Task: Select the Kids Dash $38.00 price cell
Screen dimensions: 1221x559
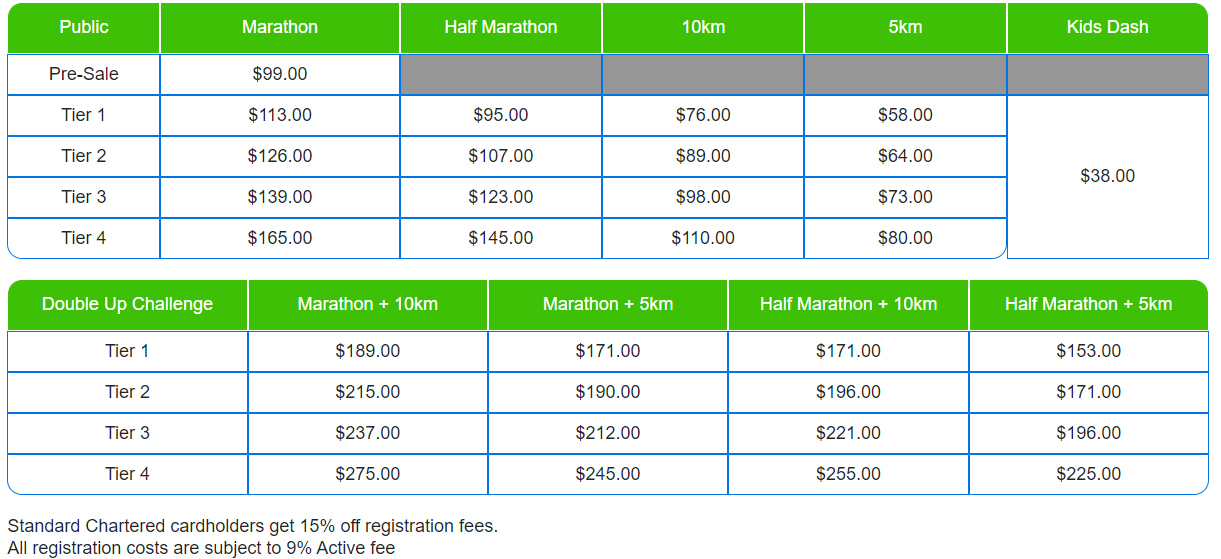Action: coord(1107,176)
